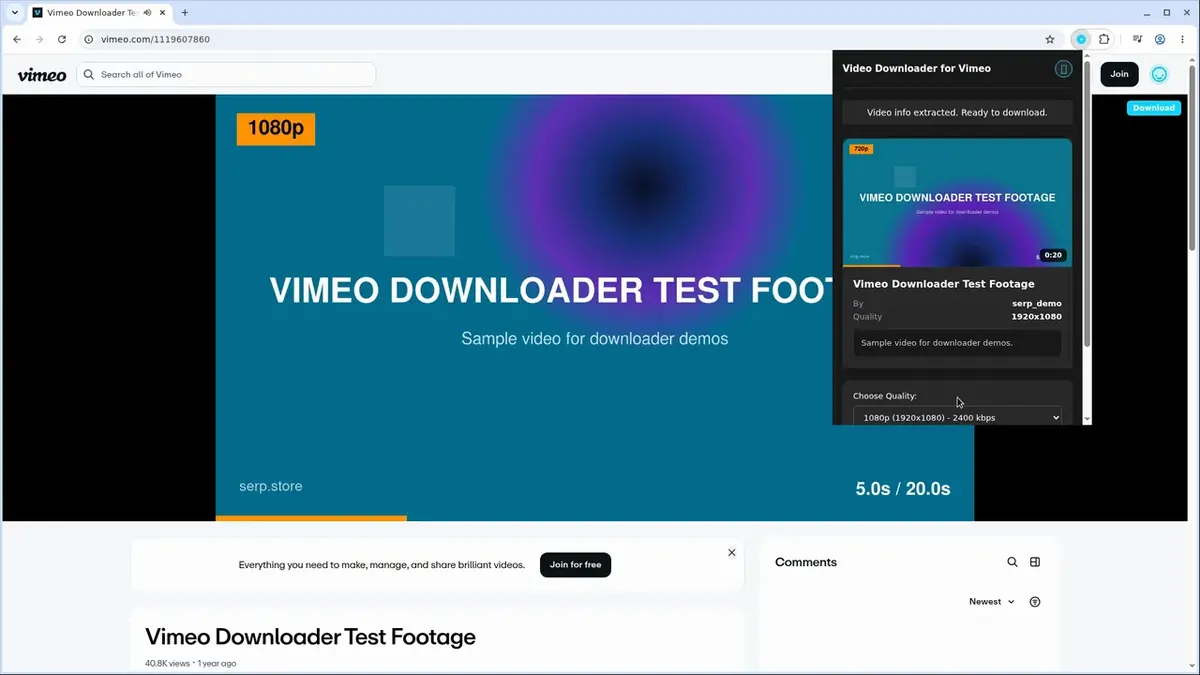Screen dimensions: 1200x675
Task: Search the comments with the magnifier icon
Action: point(1012,562)
